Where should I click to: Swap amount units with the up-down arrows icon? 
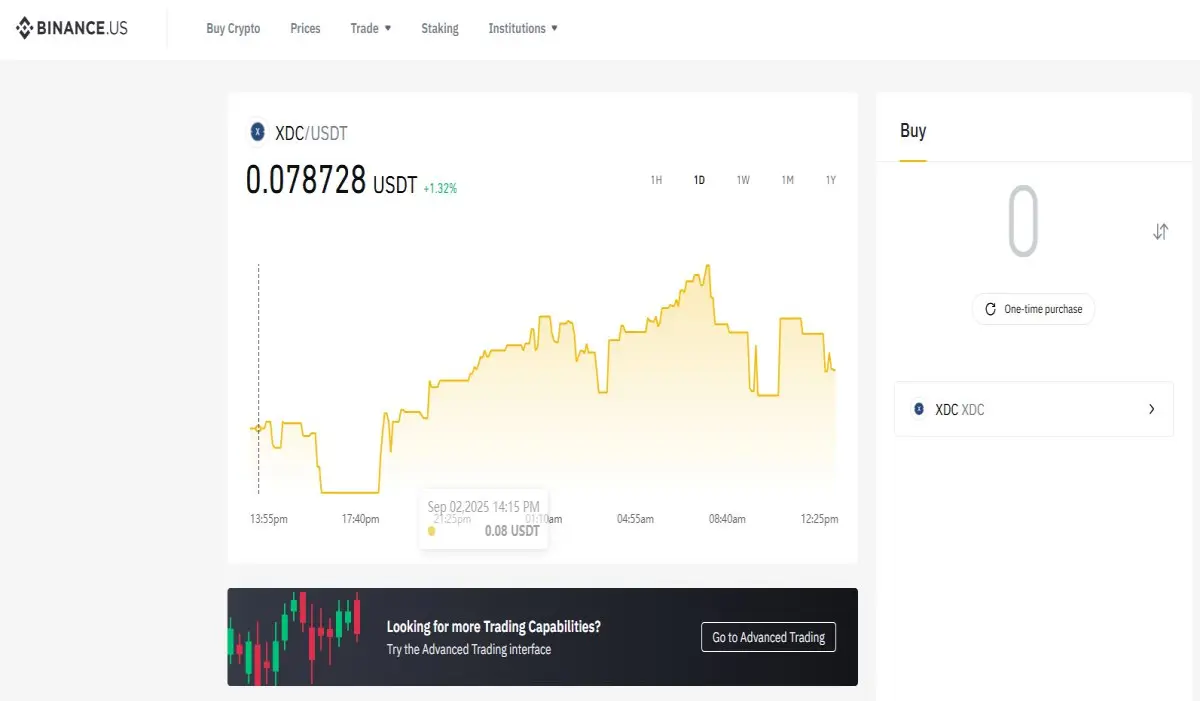tap(1160, 232)
